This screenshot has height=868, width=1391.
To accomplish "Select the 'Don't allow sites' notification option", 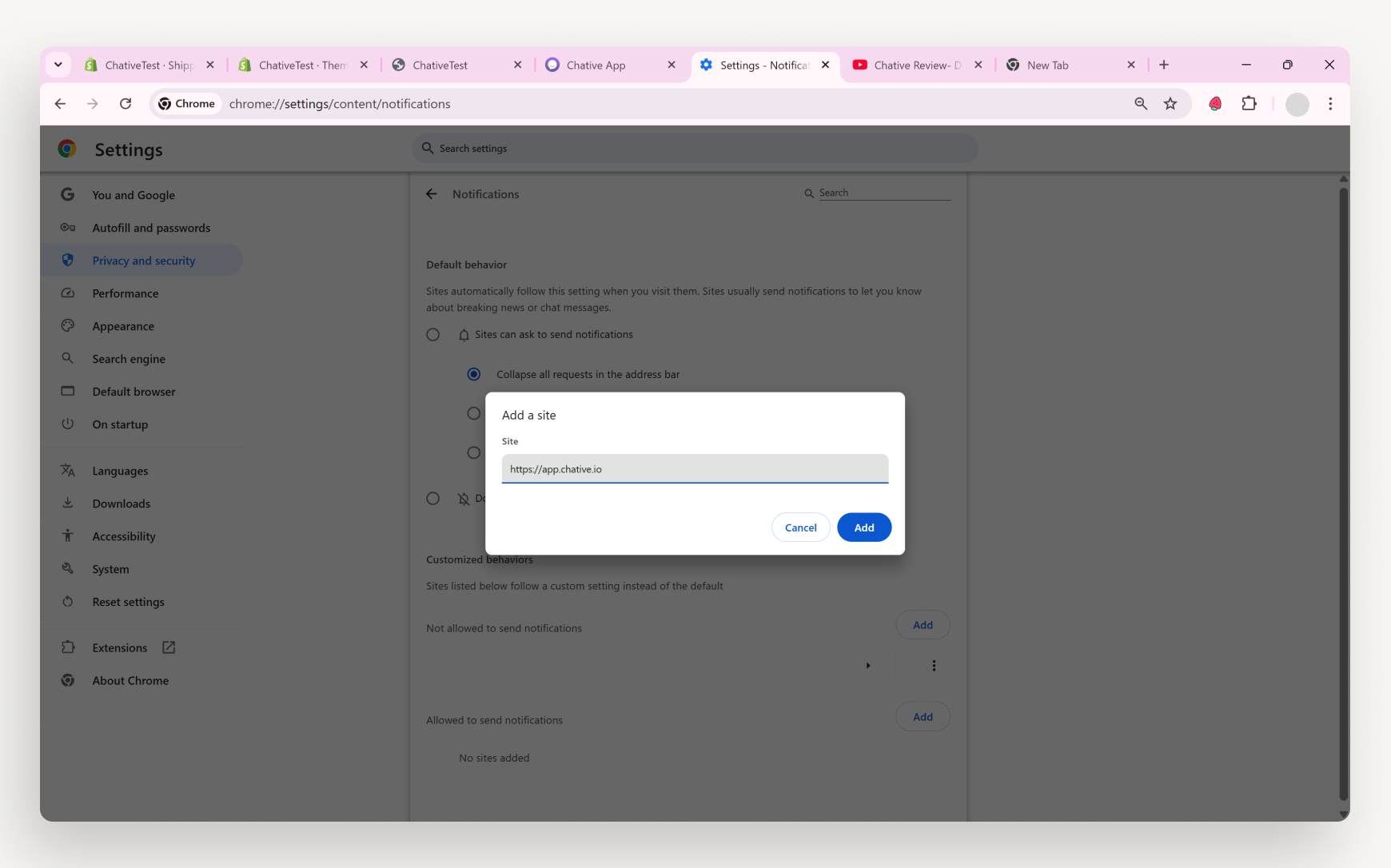I will pyautogui.click(x=432, y=497).
